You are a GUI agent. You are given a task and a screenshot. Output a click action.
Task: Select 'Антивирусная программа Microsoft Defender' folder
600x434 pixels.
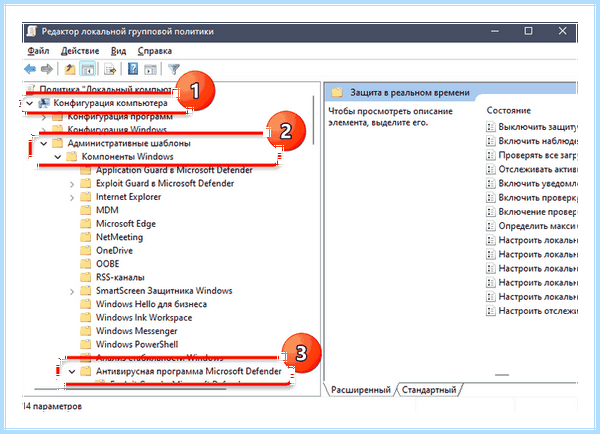click(189, 371)
